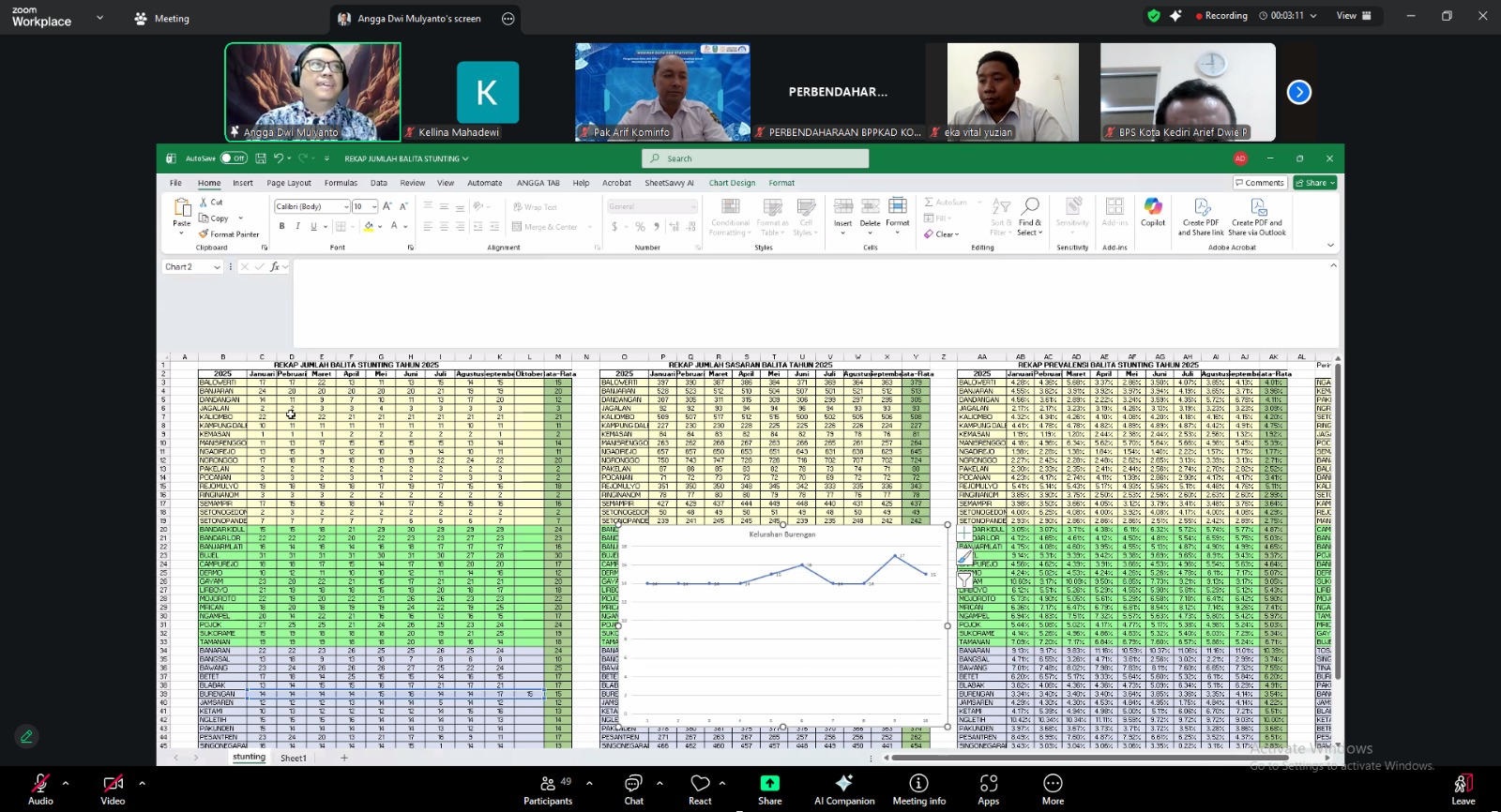
Task: Expand the Name Box dropdown showing Chart2
Action: (217, 267)
